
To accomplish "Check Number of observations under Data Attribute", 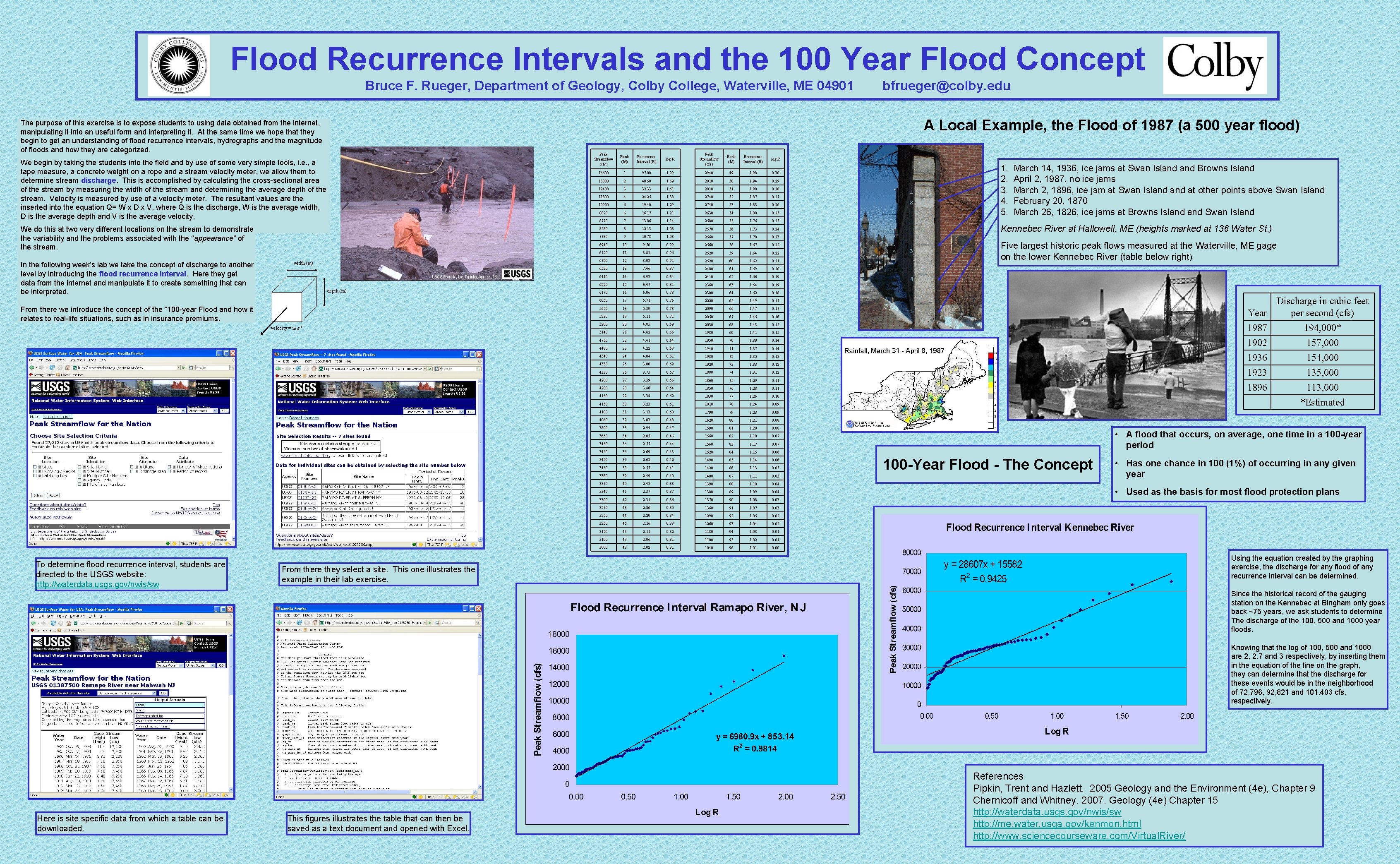I will click(x=170, y=468).
